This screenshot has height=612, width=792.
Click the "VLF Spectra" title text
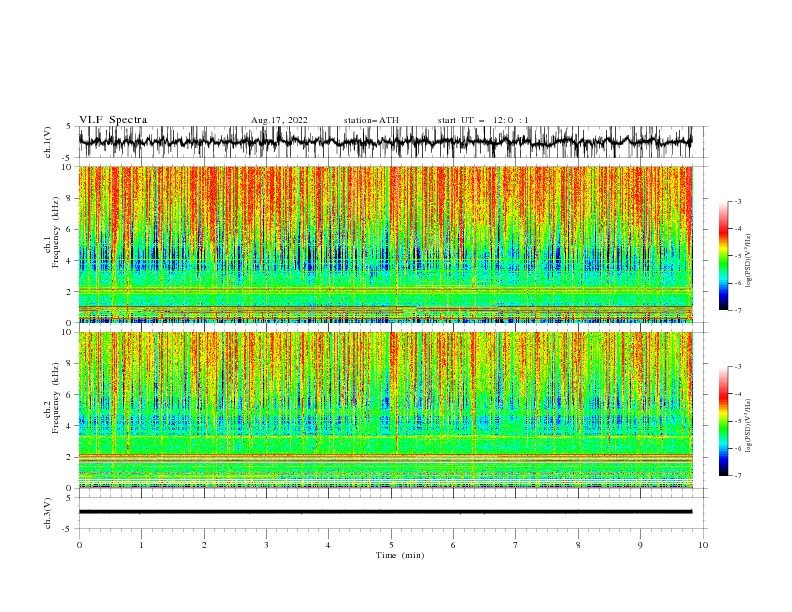(113, 120)
